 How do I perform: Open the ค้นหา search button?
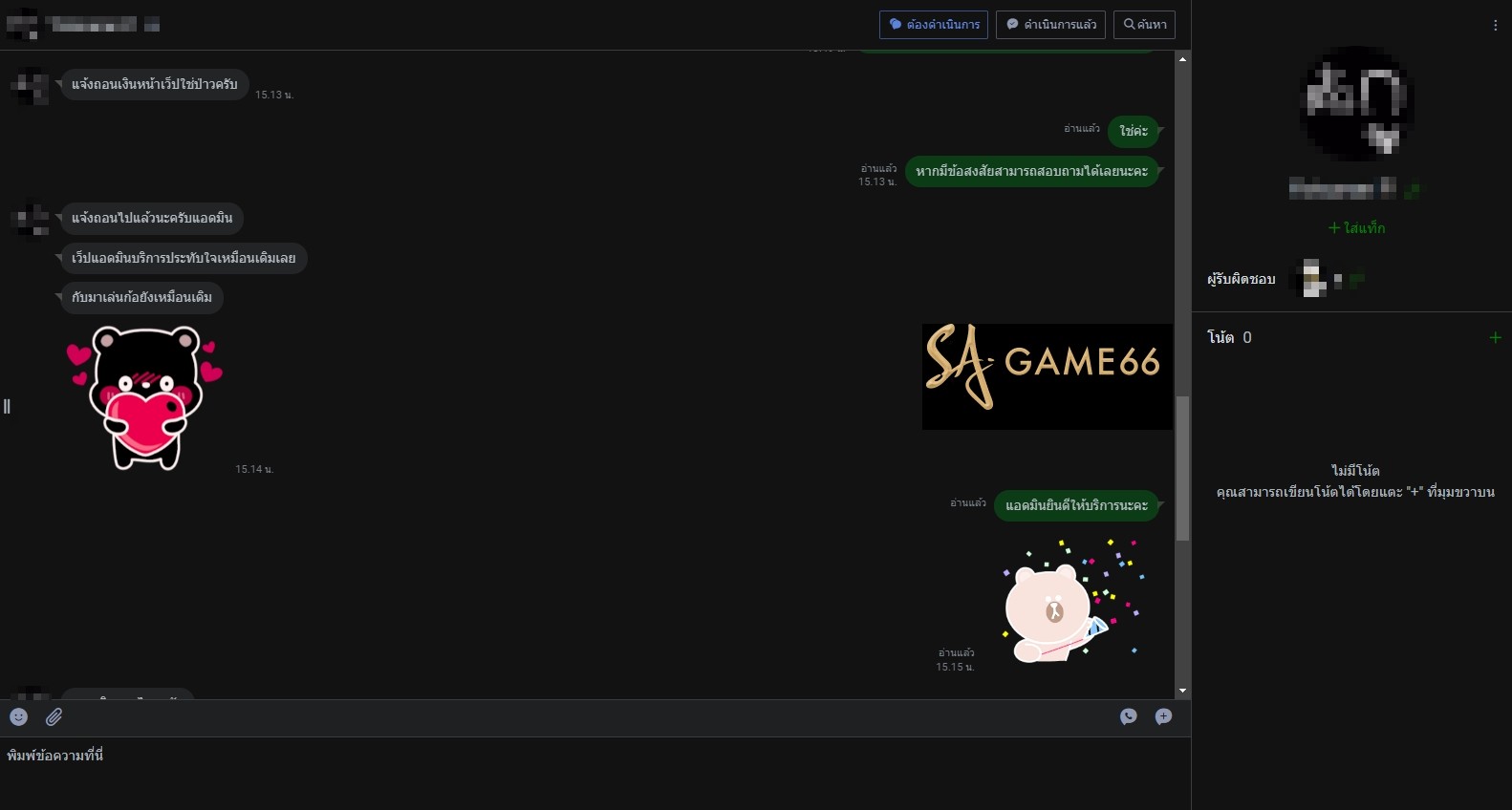1144,25
